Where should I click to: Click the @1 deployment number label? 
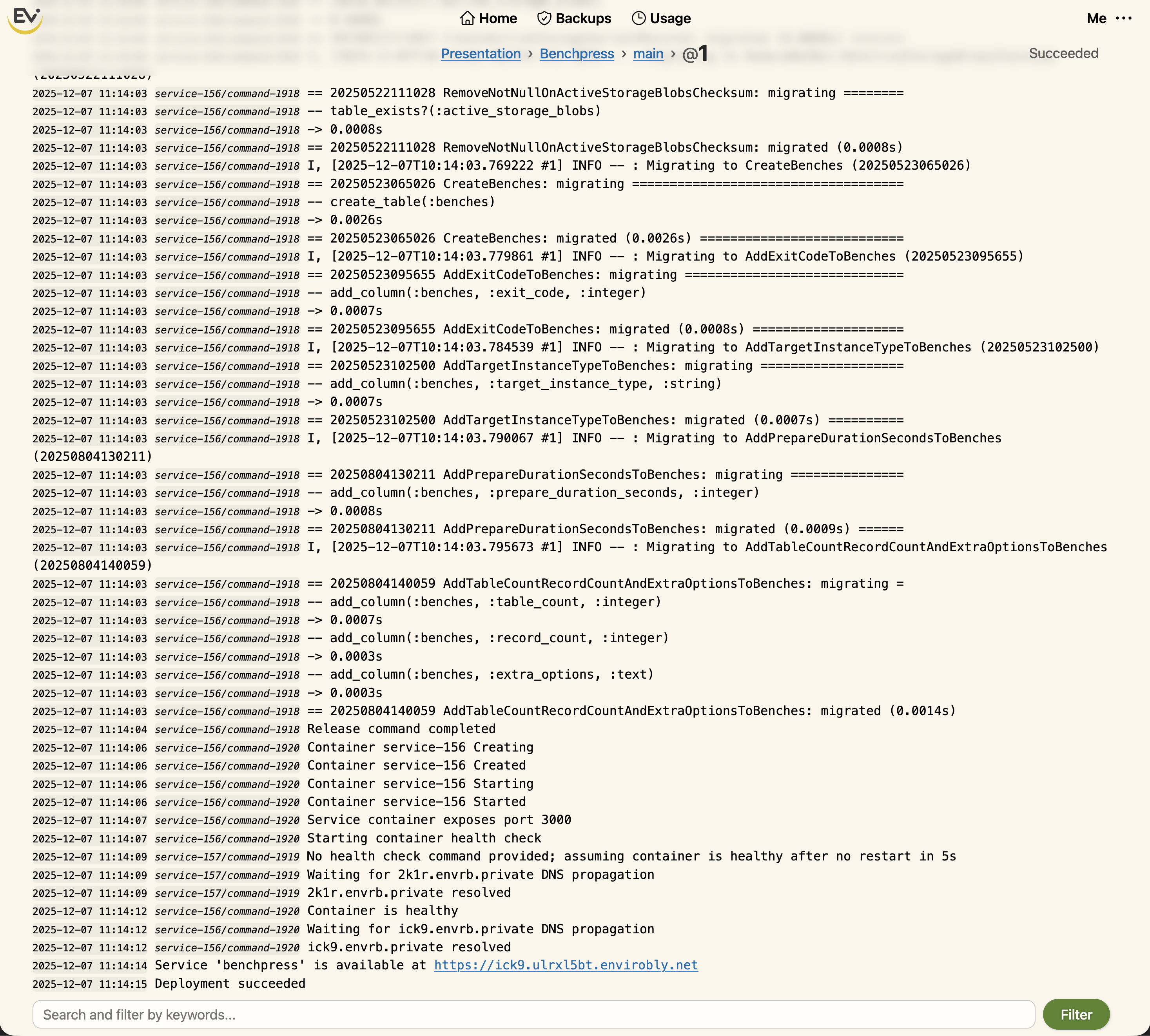coord(695,54)
